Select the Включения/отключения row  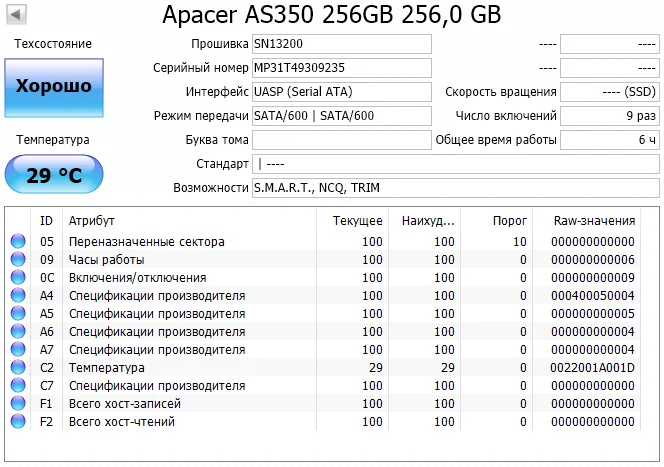tap(325, 277)
